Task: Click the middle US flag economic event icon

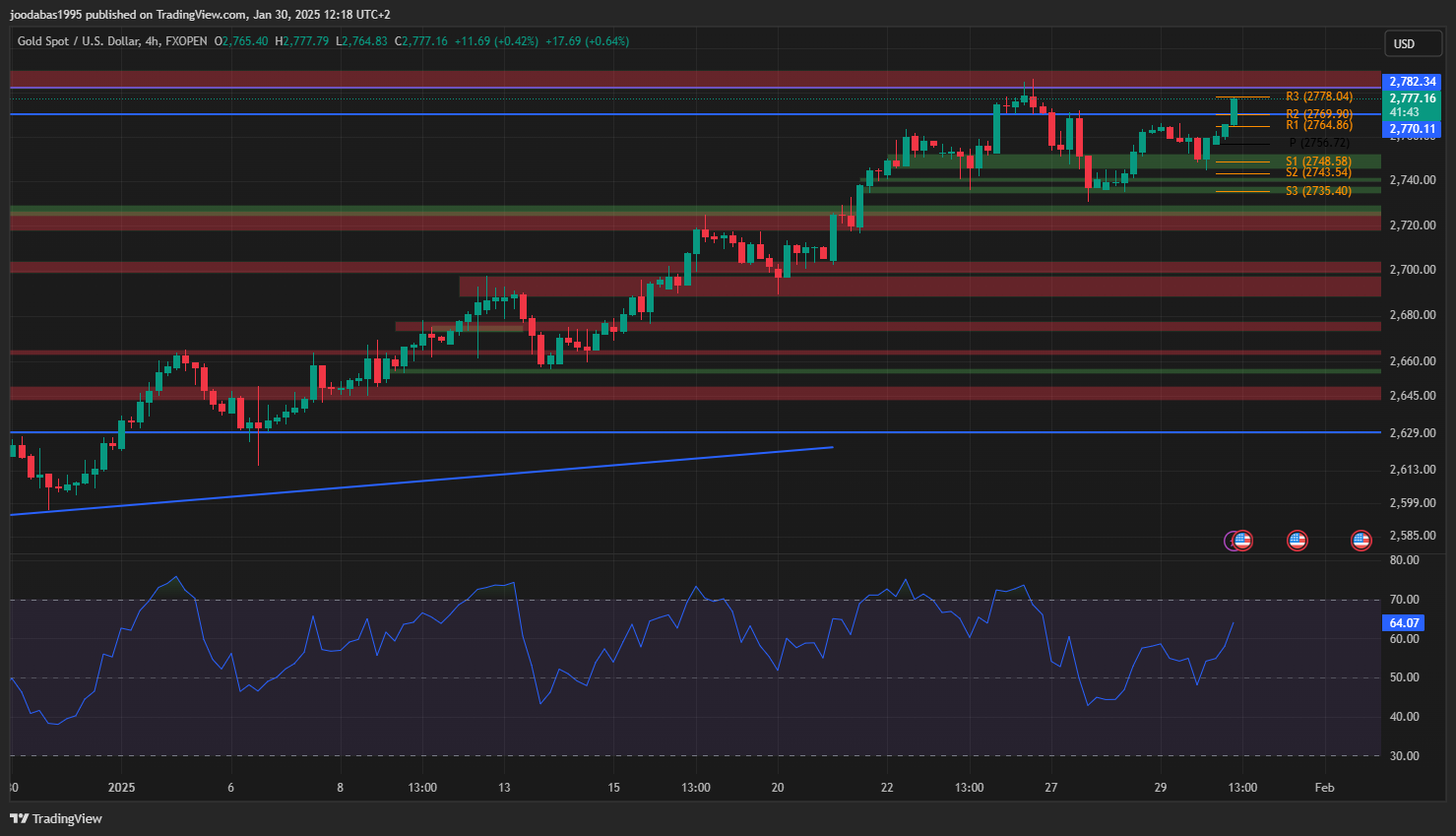Action: [x=1297, y=541]
